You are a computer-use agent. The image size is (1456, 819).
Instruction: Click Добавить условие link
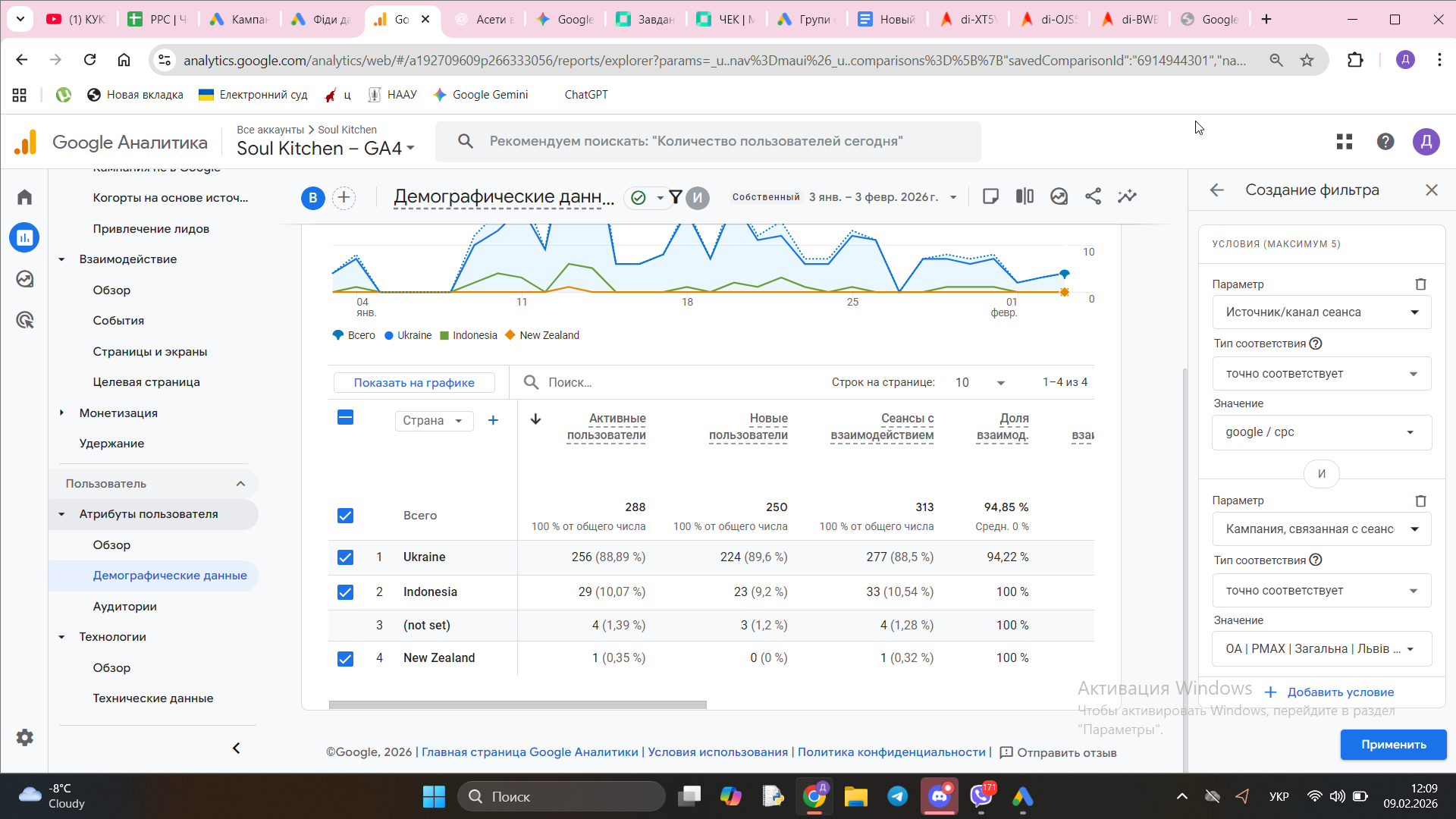point(1339,692)
